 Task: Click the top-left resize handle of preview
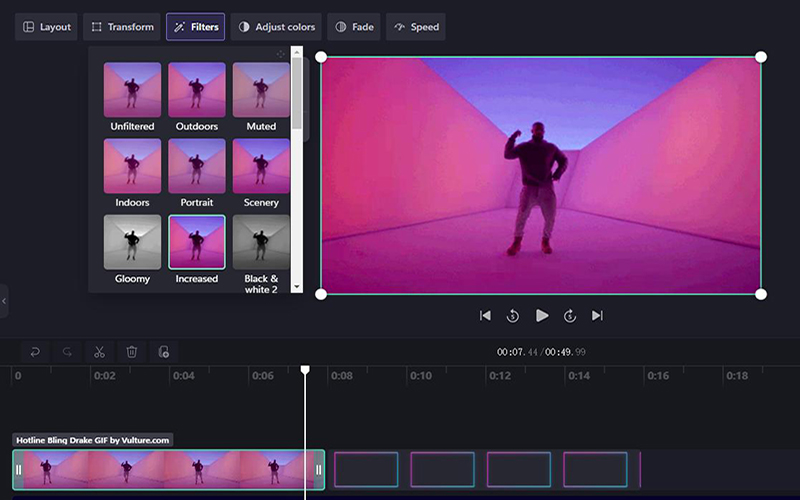point(321,57)
